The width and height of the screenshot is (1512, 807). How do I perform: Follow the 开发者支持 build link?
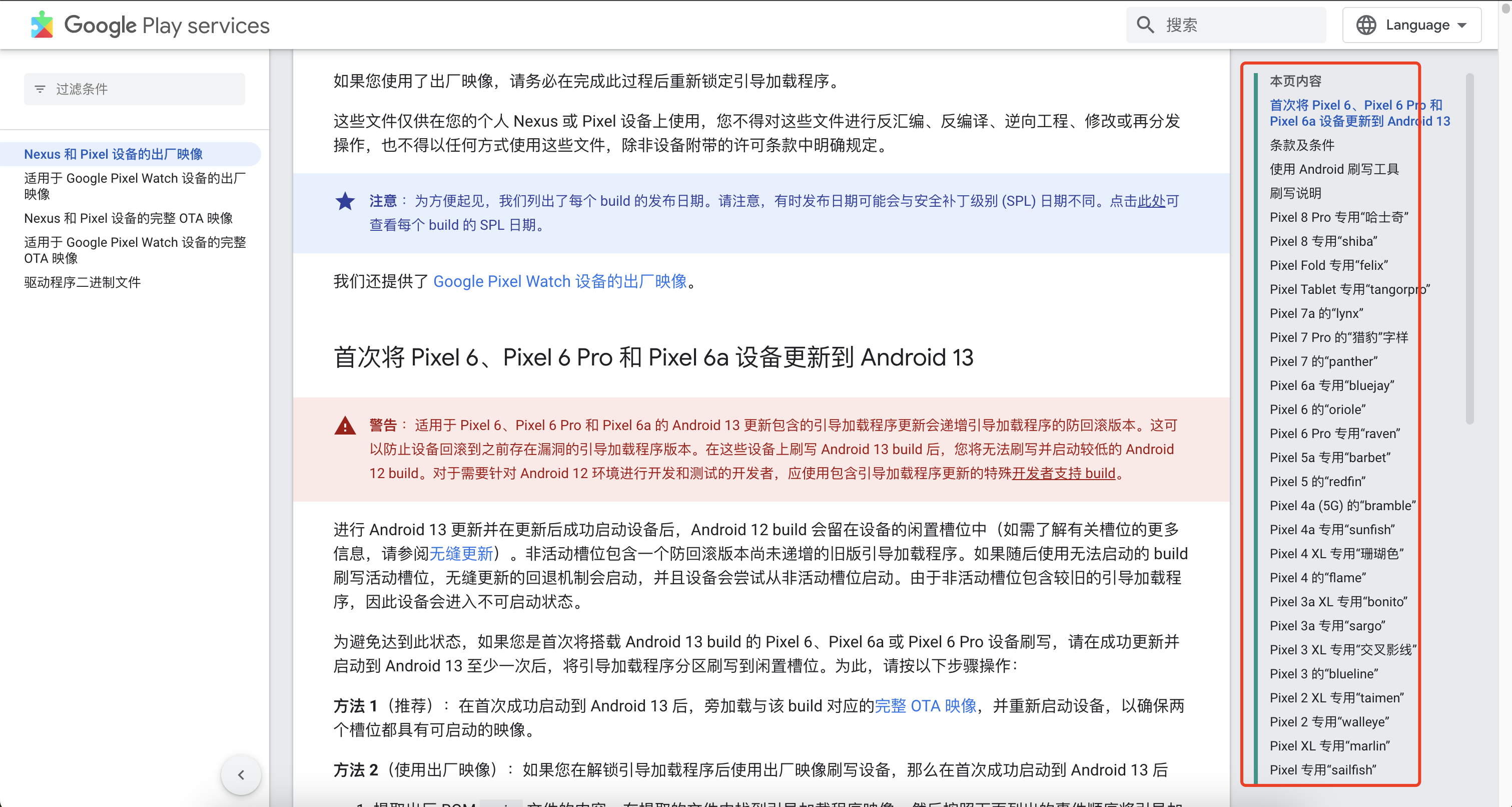[1063, 473]
